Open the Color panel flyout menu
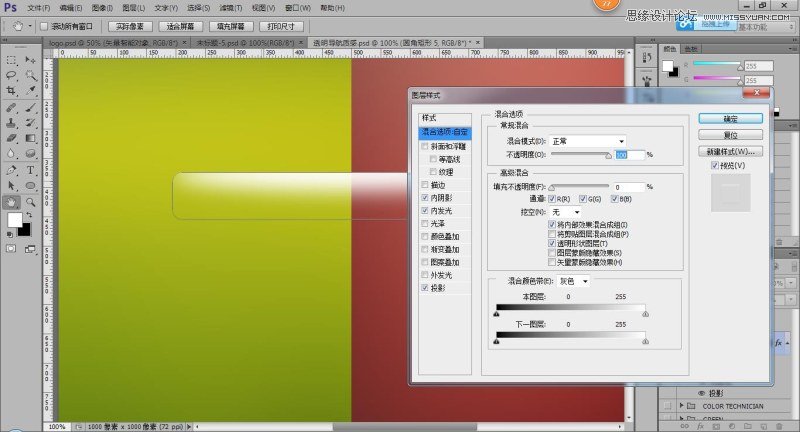The image size is (800, 432). [x=793, y=49]
